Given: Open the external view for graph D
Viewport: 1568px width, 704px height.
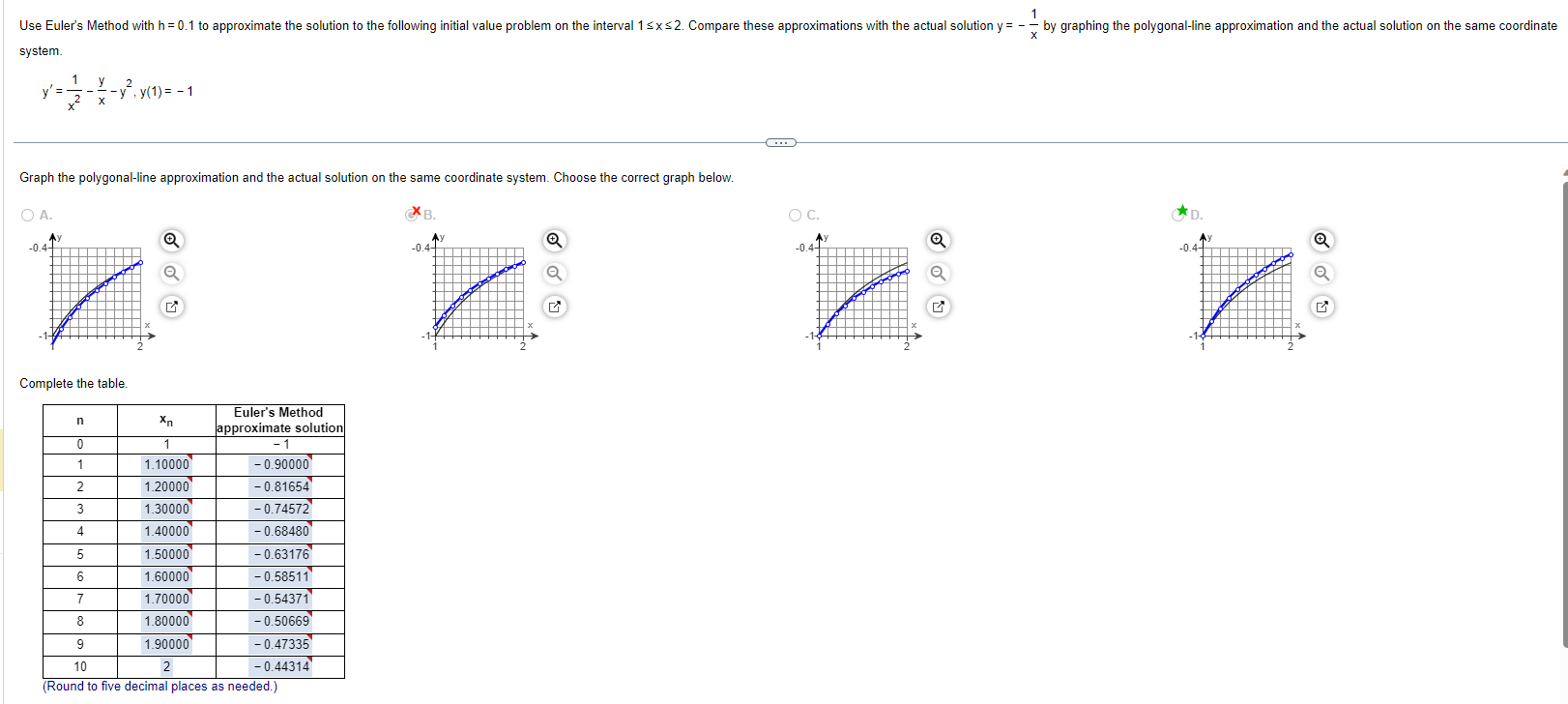Looking at the screenshot, I should pos(1321,307).
